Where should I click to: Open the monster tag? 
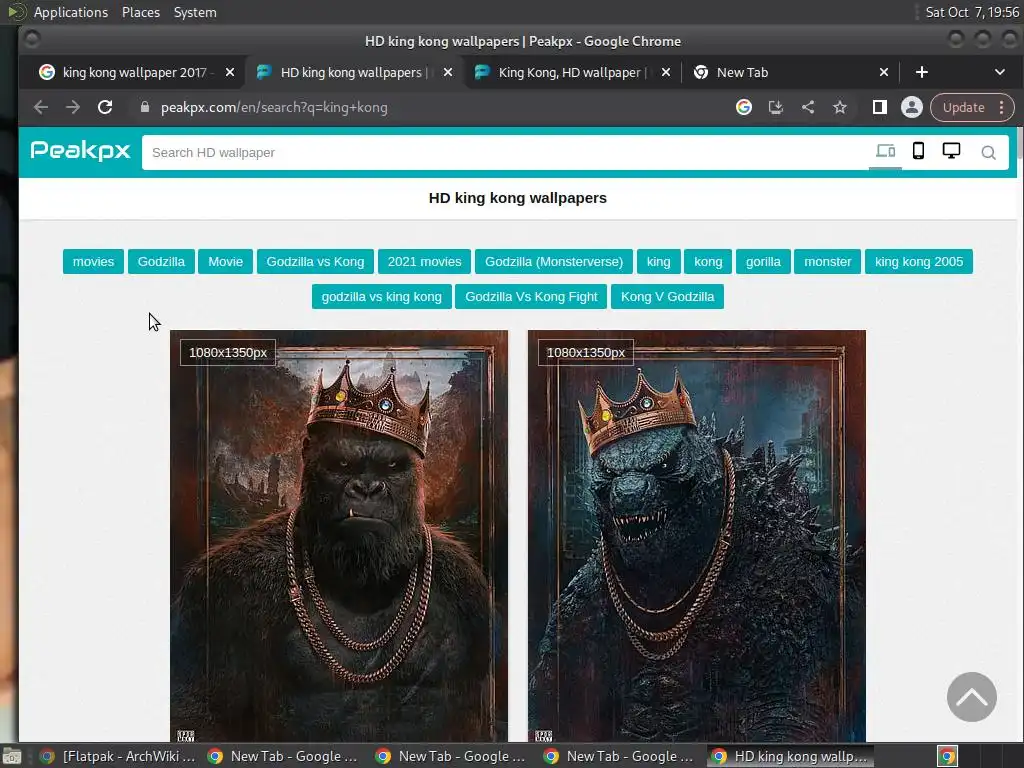827,262
